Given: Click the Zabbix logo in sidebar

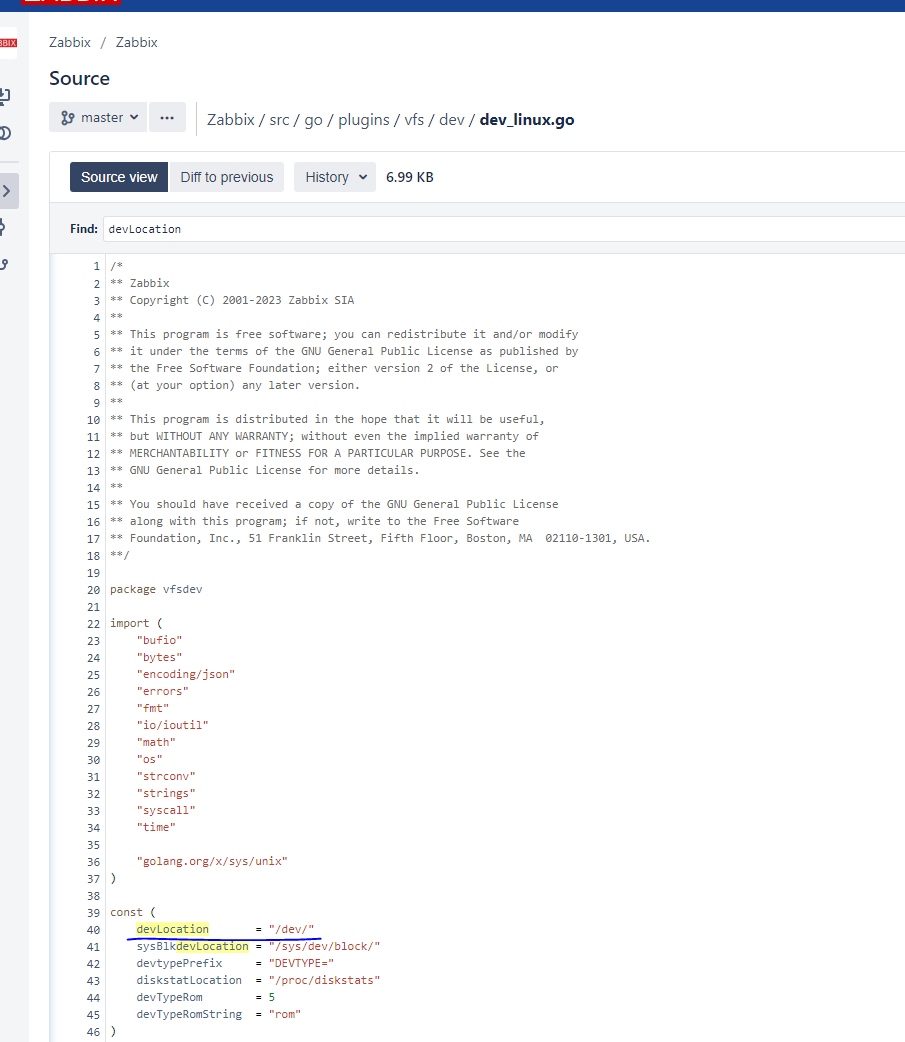Looking at the screenshot, I should (8, 43).
